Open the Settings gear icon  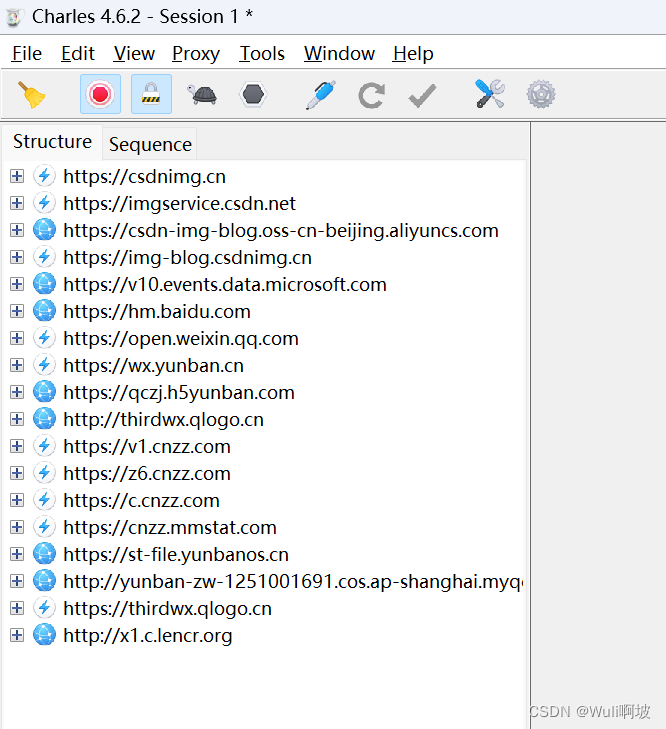tap(541, 94)
